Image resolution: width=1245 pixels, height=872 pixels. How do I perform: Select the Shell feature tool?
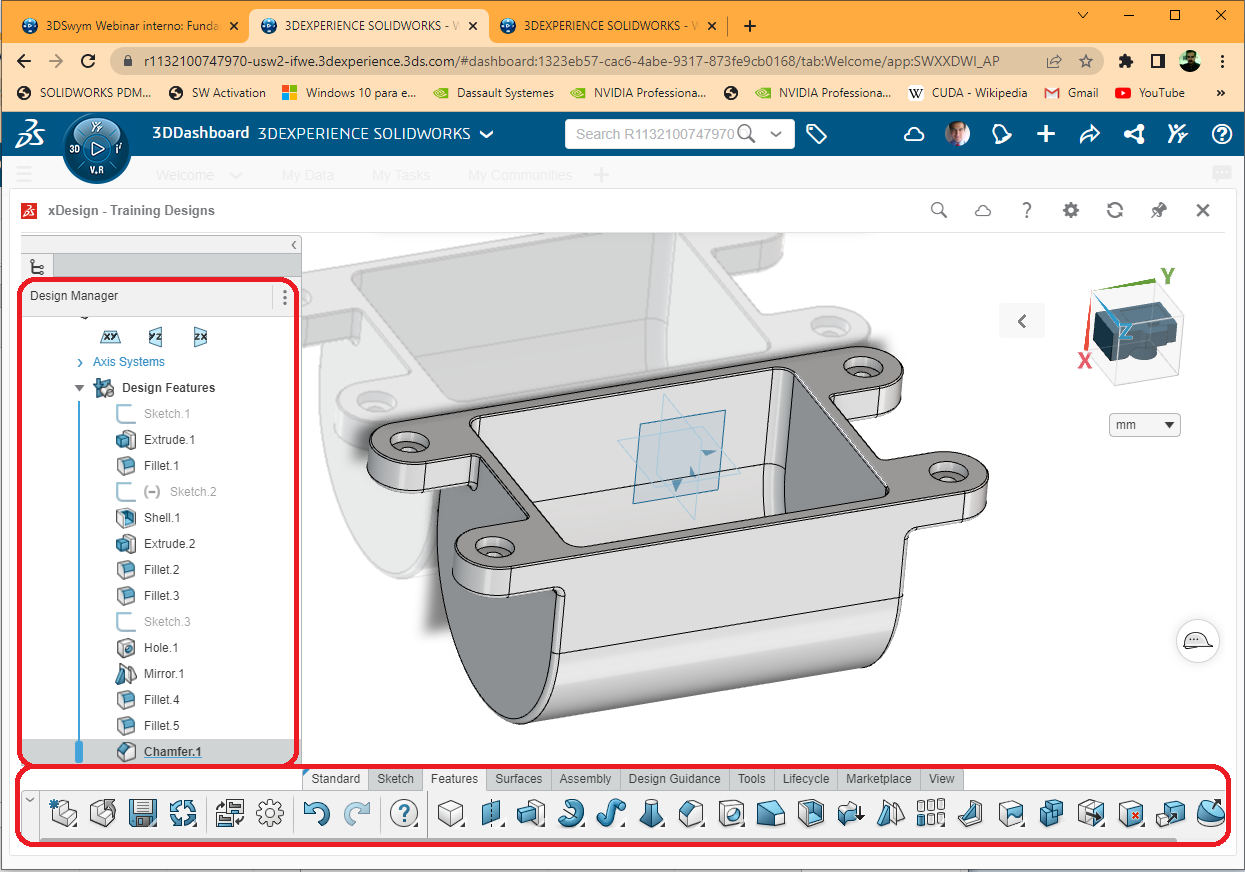[811, 814]
